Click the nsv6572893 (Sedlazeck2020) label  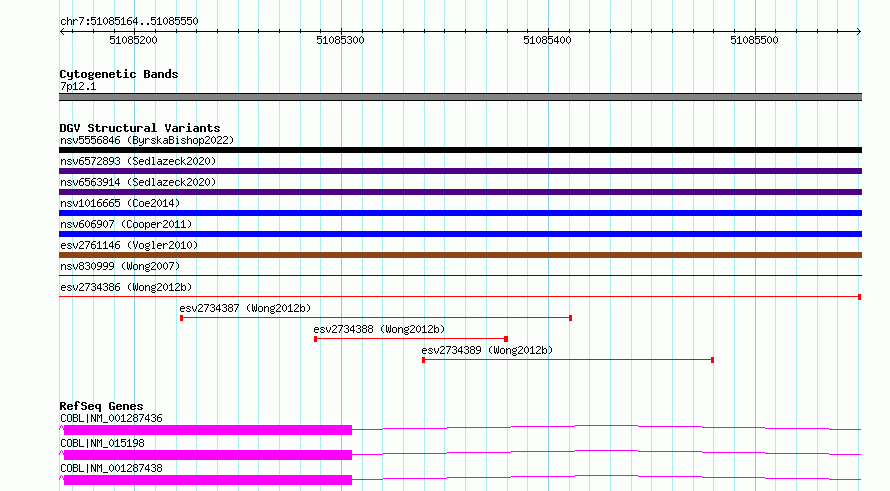(138, 161)
